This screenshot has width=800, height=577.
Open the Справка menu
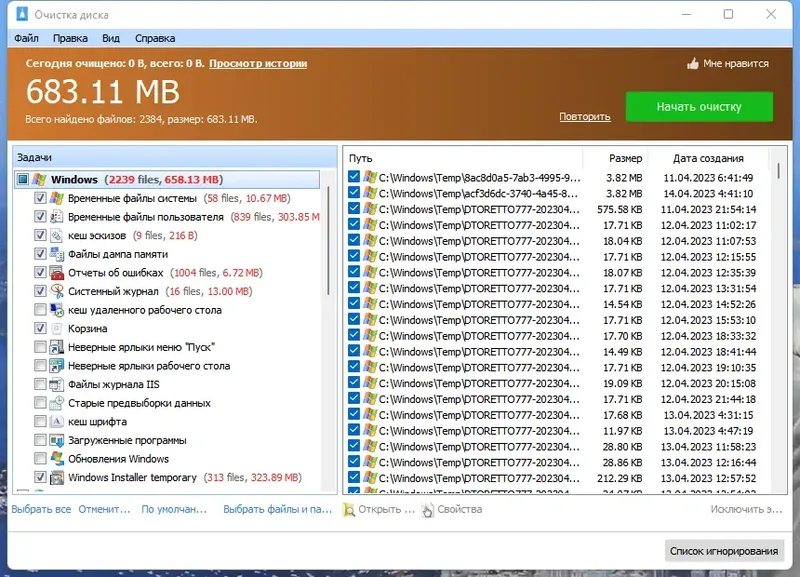(155, 38)
